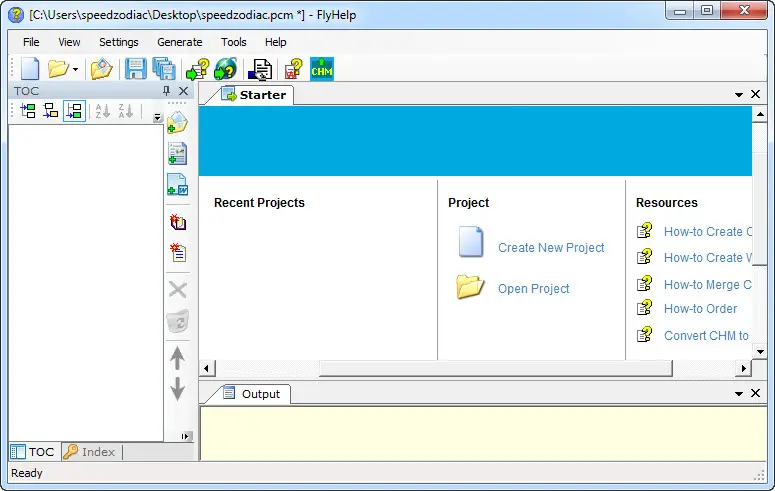Move item up with up arrow

point(177,358)
